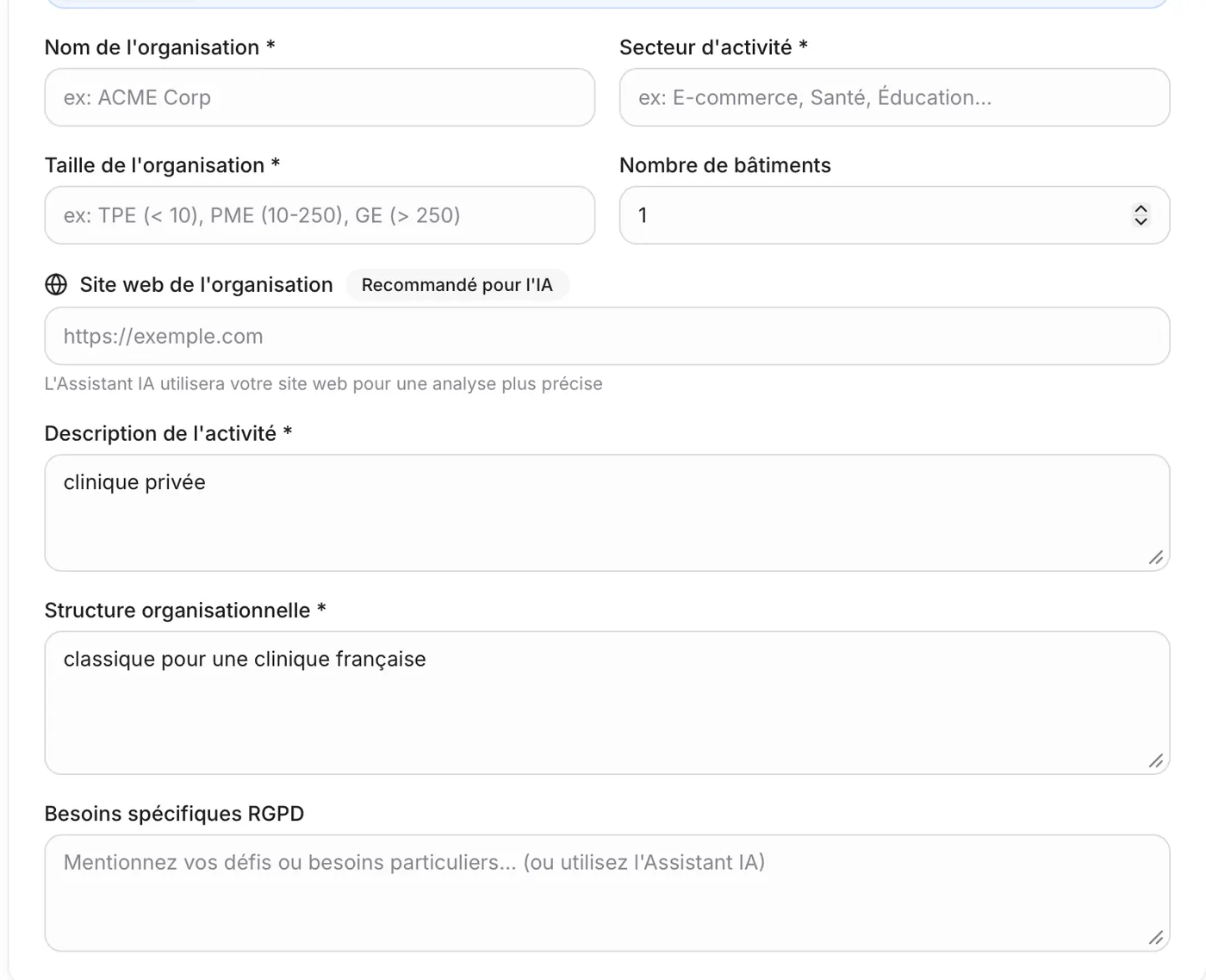Focus the Besoins spécifiques RGPD textarea
This screenshot has width=1206, height=980.
607,893
